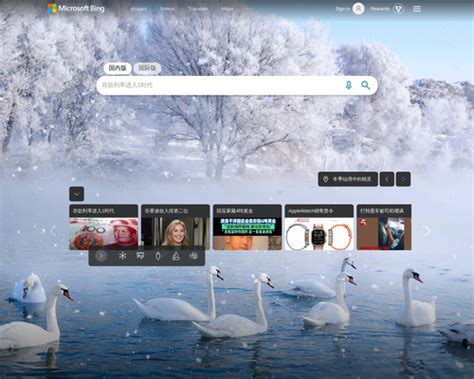Screen dimensions: 474x379
Task: Open the Translate tab
Action: coord(198,9)
